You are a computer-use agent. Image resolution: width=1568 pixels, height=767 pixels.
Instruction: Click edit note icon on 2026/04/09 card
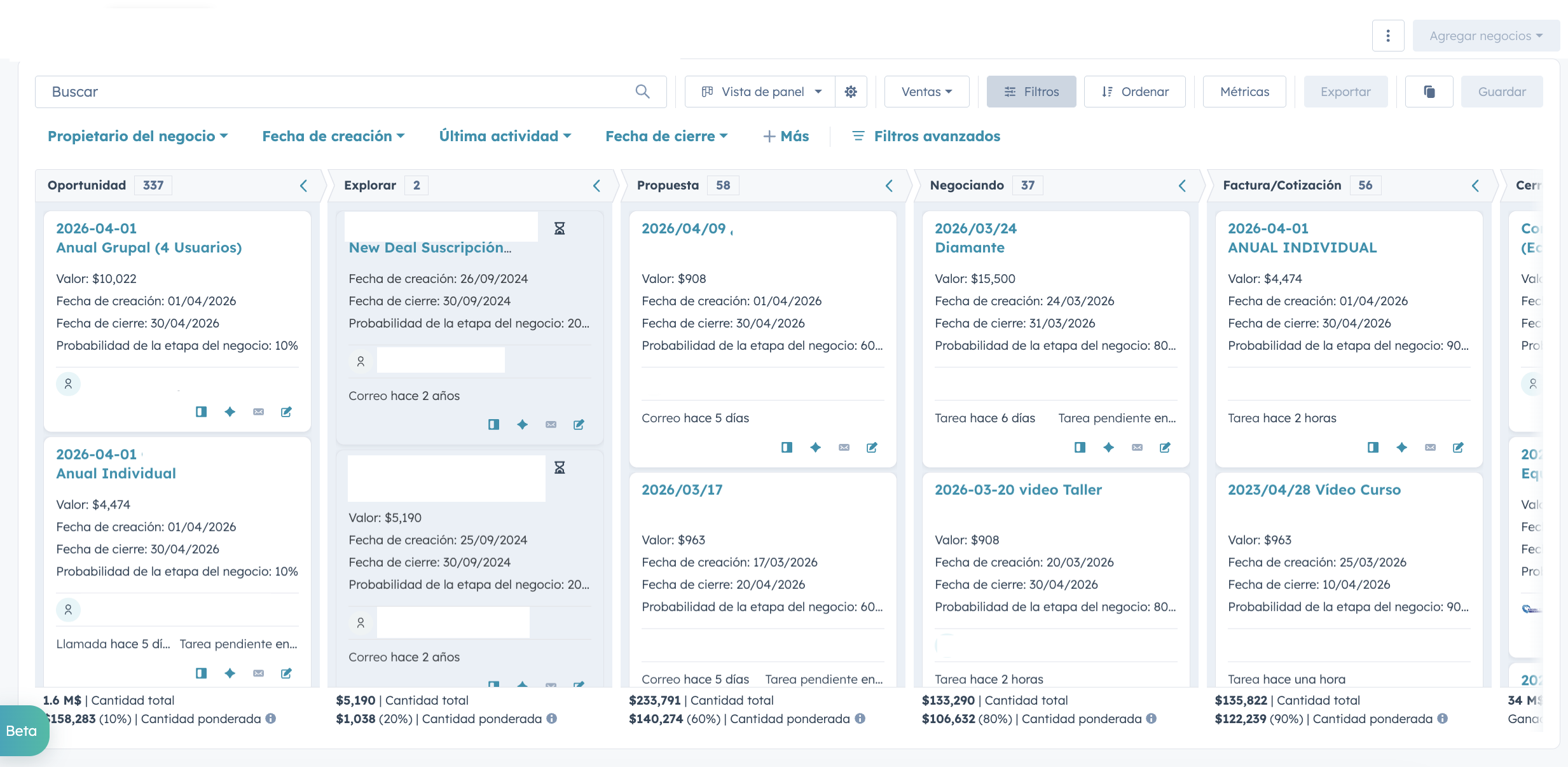point(872,448)
